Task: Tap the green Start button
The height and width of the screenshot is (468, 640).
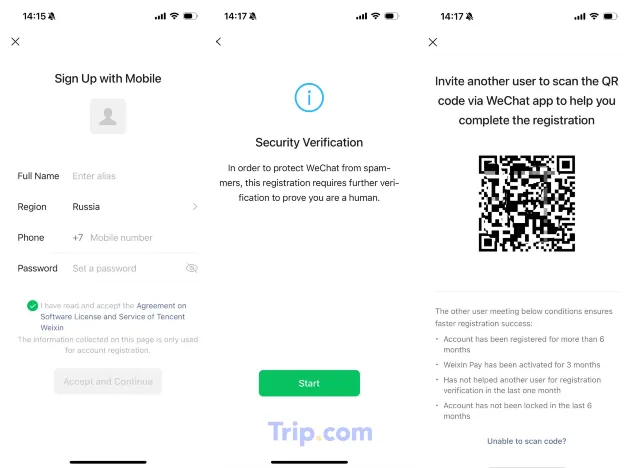Action: pyautogui.click(x=309, y=383)
